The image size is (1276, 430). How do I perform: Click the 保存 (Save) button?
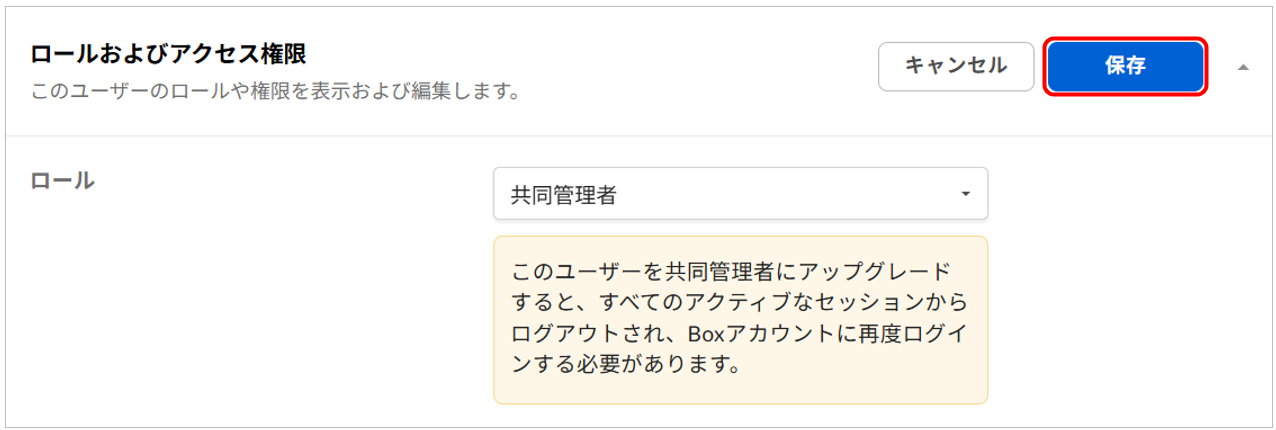tap(1125, 67)
